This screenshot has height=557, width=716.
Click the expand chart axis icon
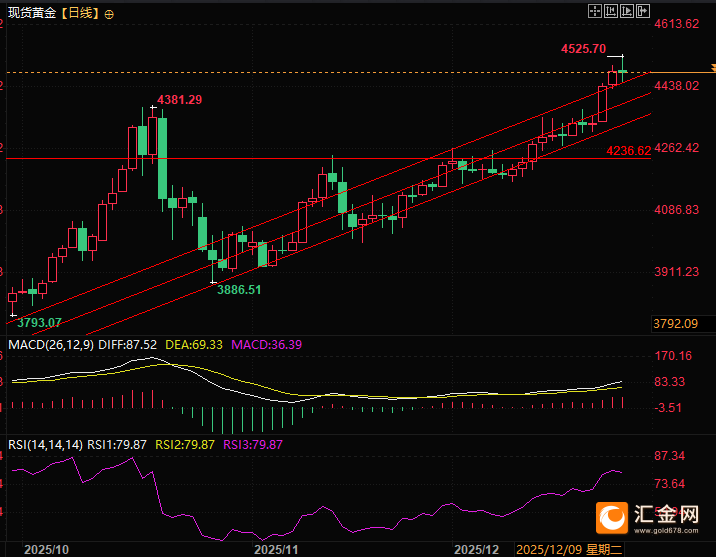626,11
